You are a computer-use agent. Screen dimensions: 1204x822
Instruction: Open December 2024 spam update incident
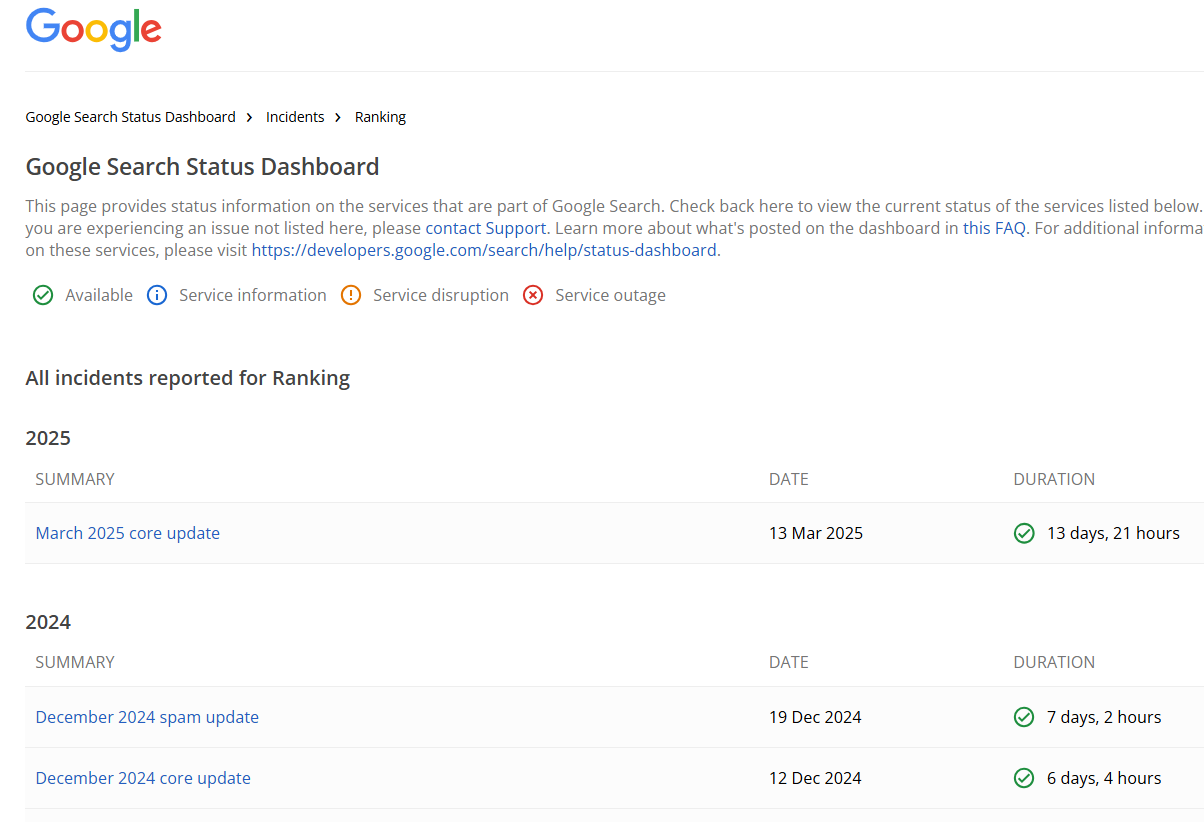(x=147, y=717)
